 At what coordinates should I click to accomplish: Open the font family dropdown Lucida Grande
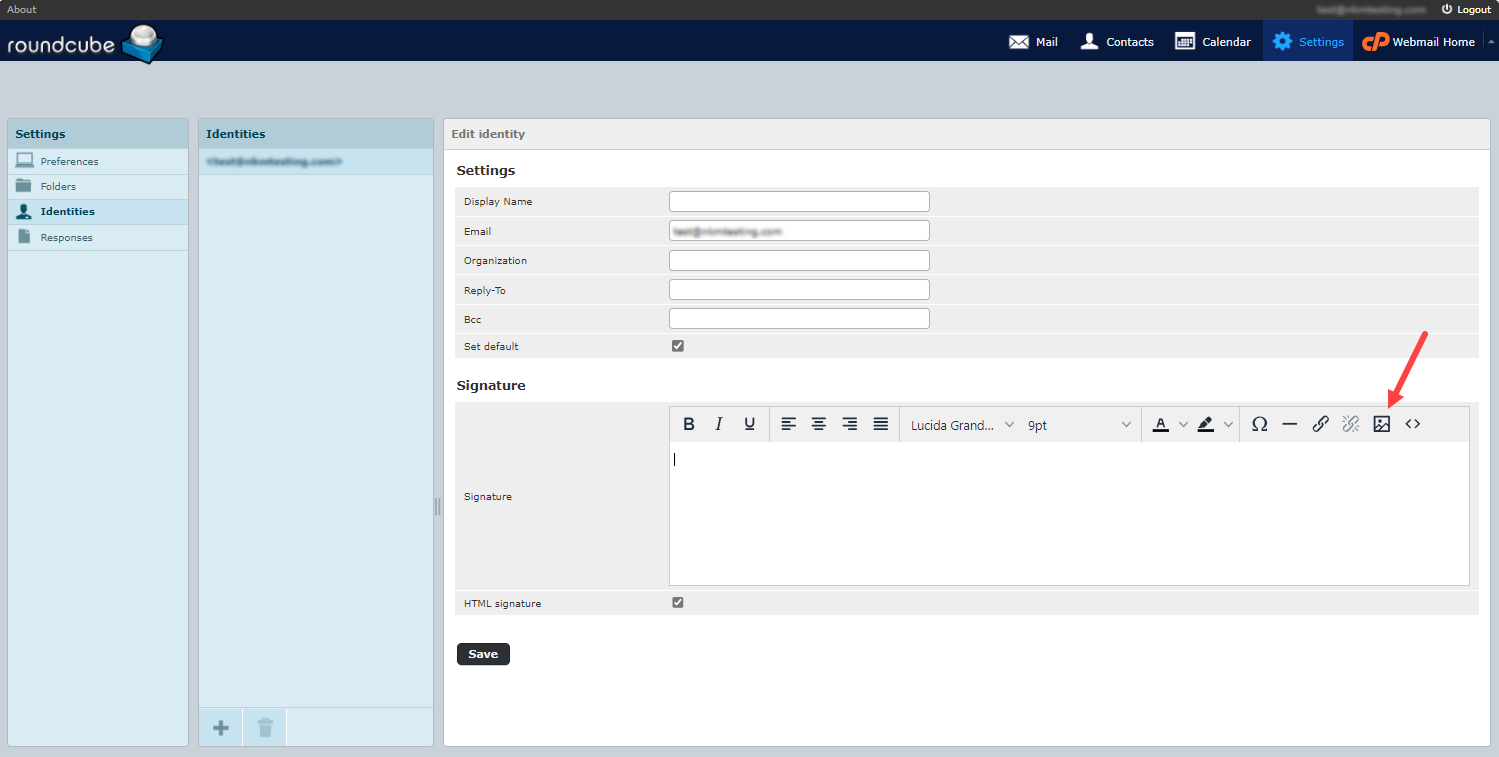[962, 425]
